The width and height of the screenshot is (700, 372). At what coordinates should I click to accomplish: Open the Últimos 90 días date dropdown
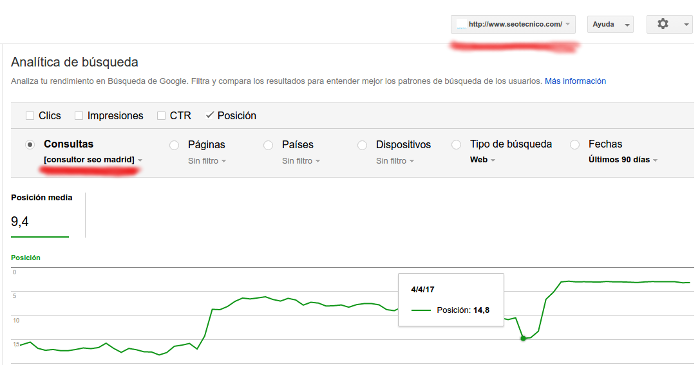(x=623, y=160)
